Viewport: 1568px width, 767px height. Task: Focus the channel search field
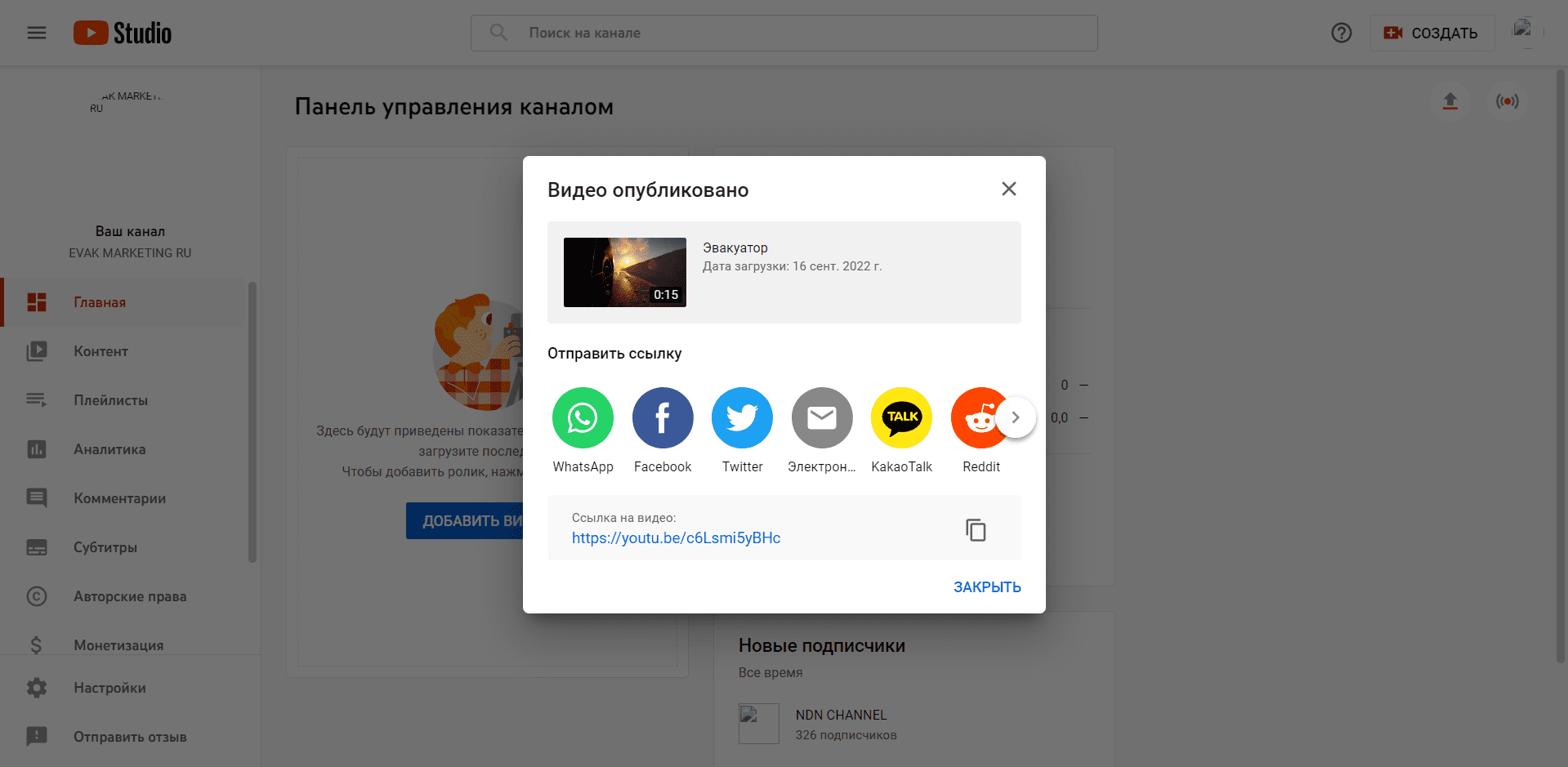pos(784,33)
